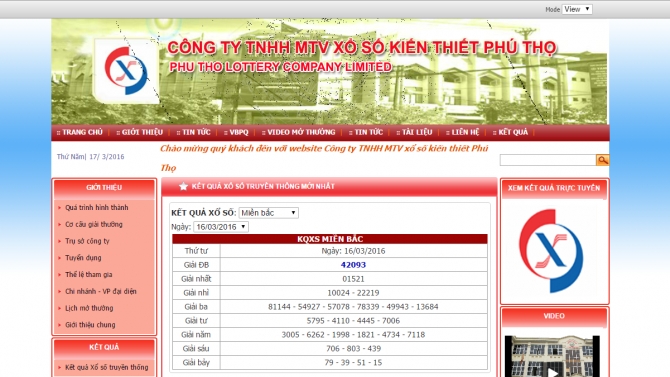Screen dimensions: 670x377
Task: Click the date text Thứ Năm 17/3/2016
Action: point(91,157)
